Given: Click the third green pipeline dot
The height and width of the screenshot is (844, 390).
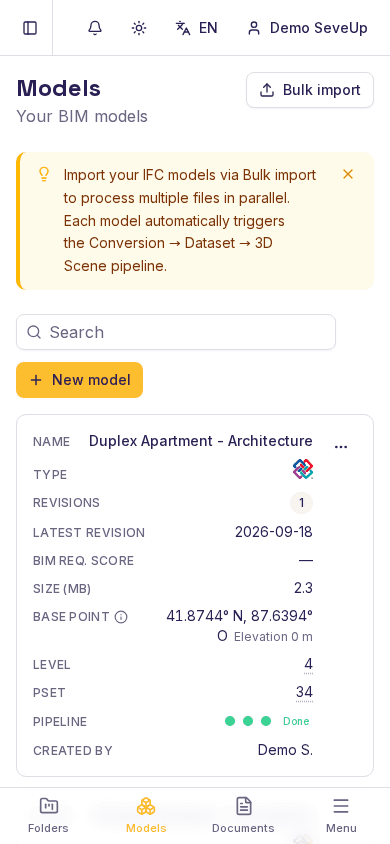Looking at the screenshot, I should pos(266,721).
